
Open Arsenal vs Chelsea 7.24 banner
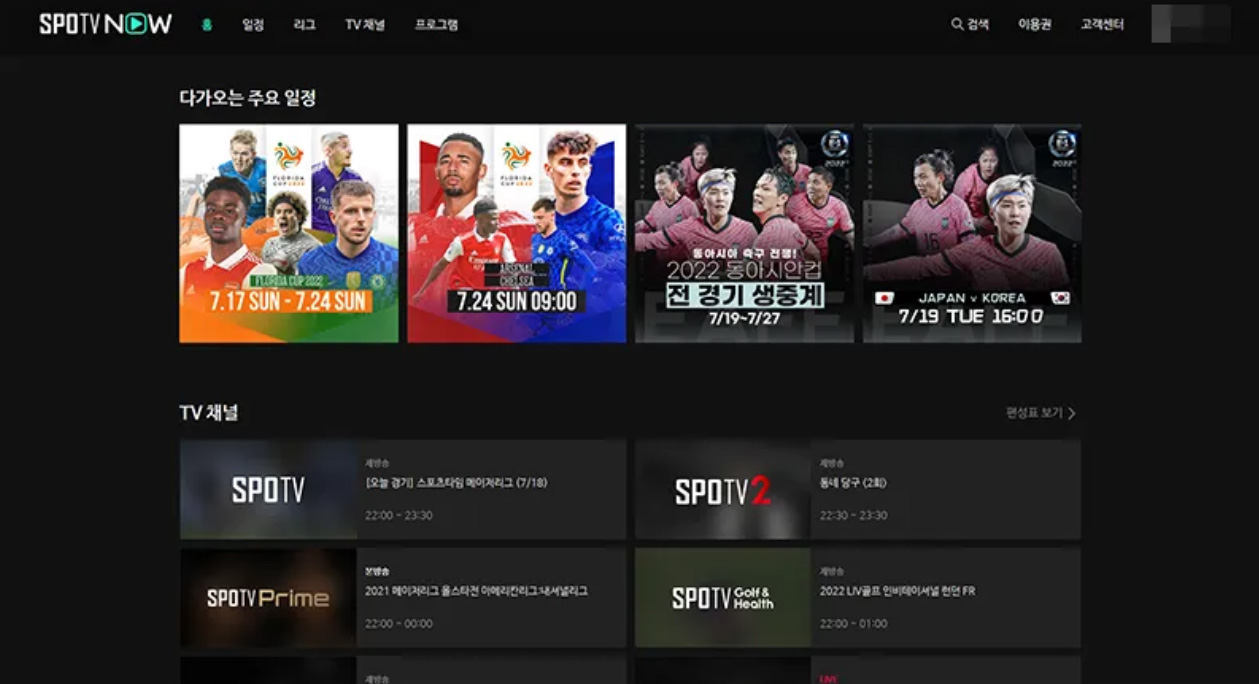click(517, 233)
